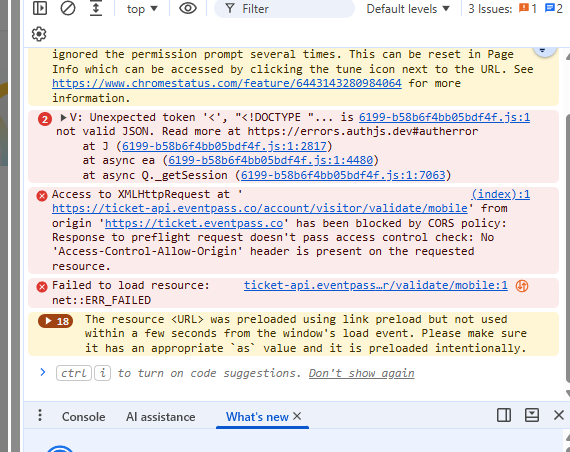
Task: Click the drawer collapse-down icon
Action: tap(532, 415)
